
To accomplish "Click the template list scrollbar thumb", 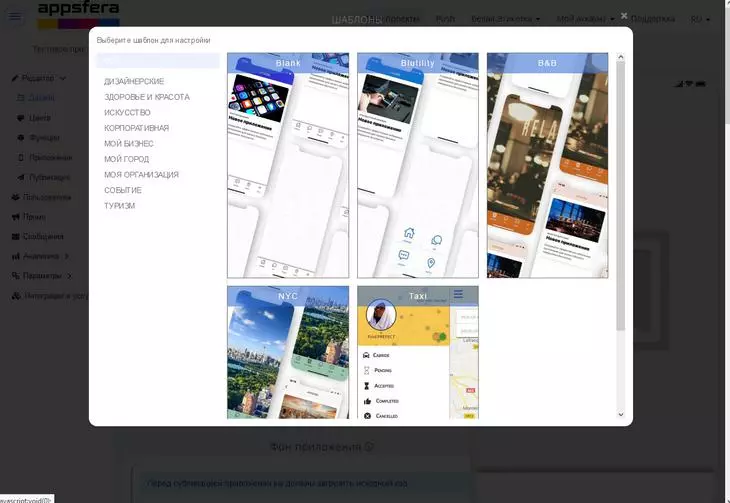I will [x=621, y=196].
